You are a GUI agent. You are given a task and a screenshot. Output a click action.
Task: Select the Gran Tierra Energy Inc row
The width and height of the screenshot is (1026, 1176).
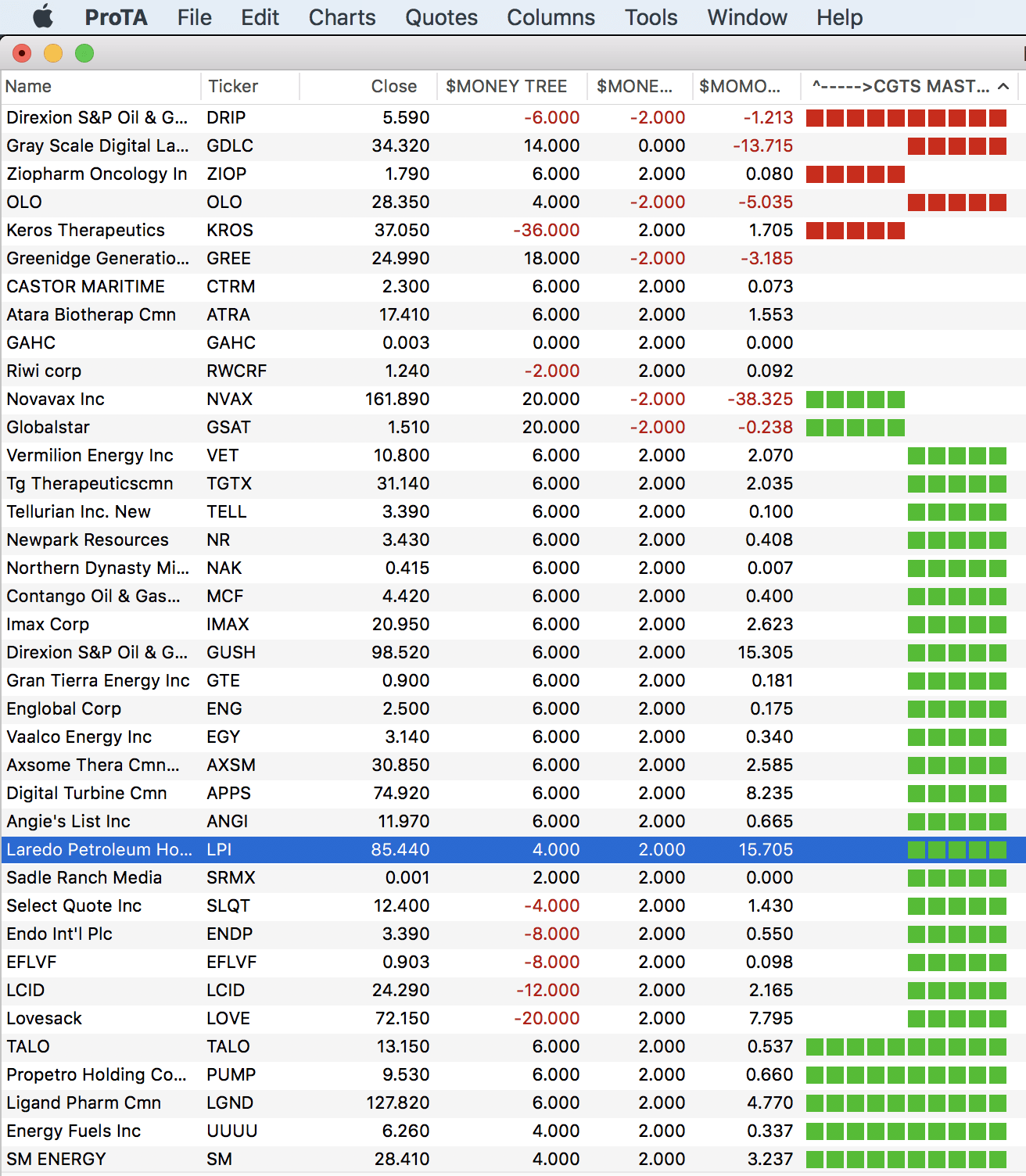click(x=513, y=681)
